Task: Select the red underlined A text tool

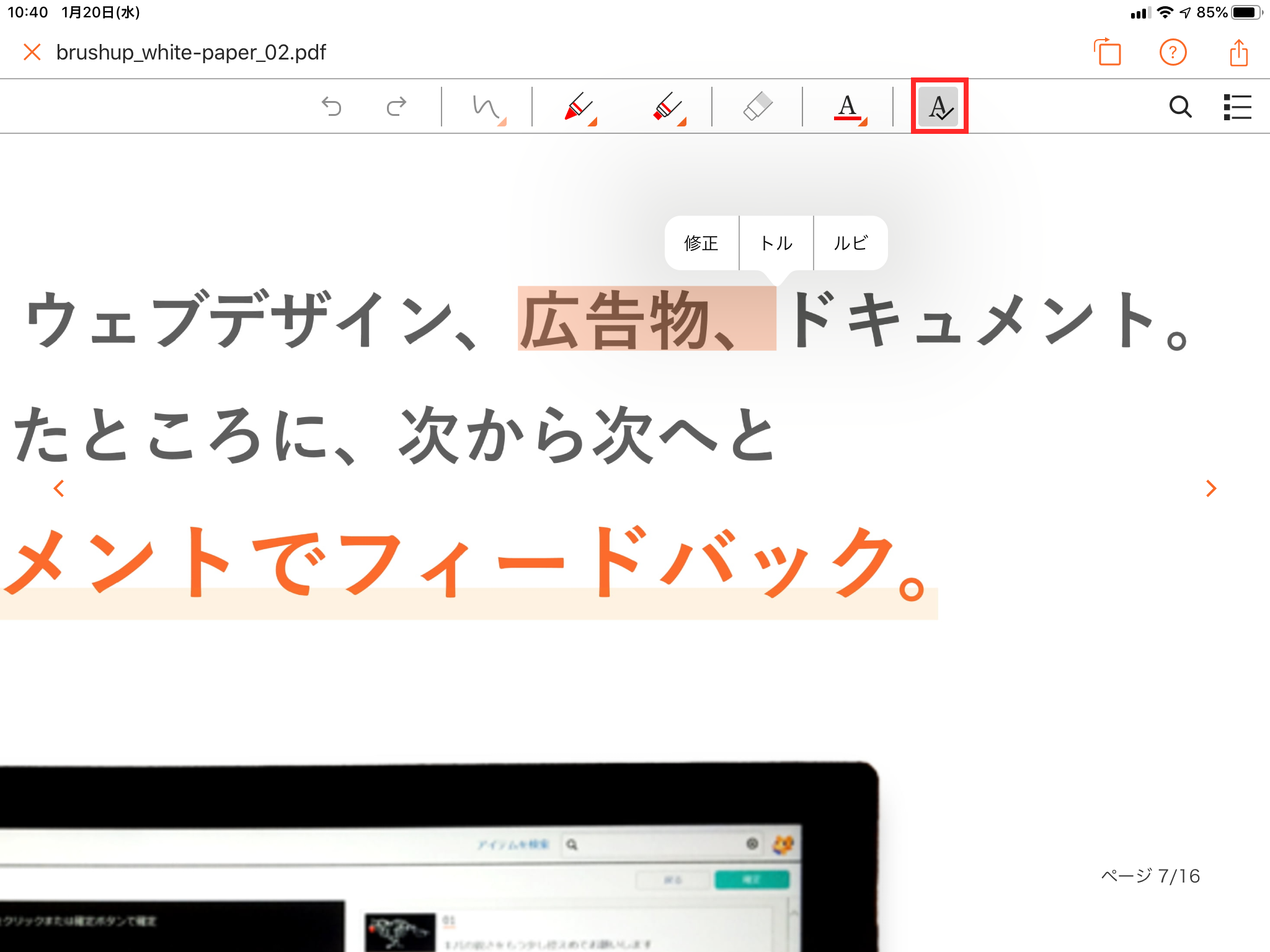Action: click(x=848, y=107)
